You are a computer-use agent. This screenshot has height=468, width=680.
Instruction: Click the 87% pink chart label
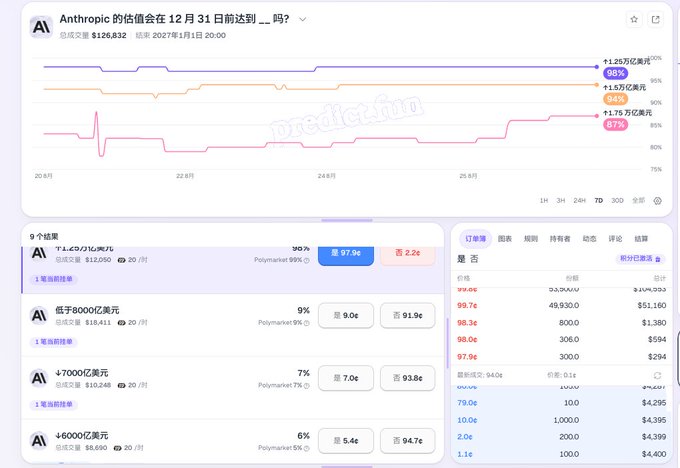(615, 124)
